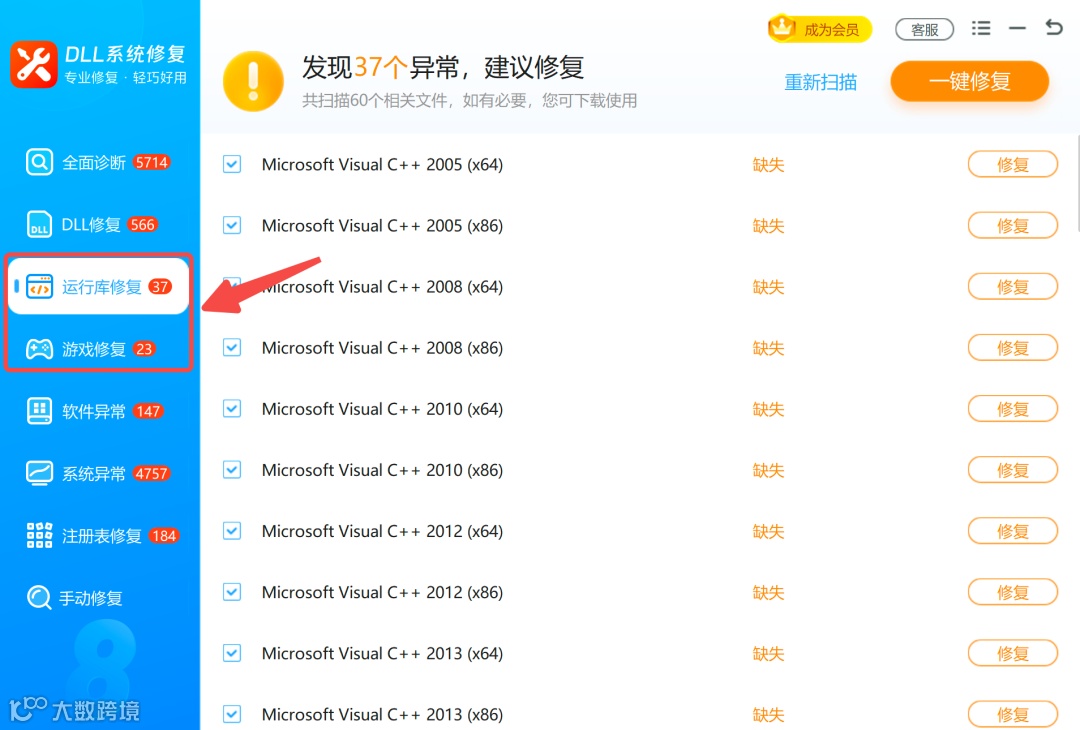Click the orange exclamation warning icon
This screenshot has width=1080, height=730.
tap(253, 81)
